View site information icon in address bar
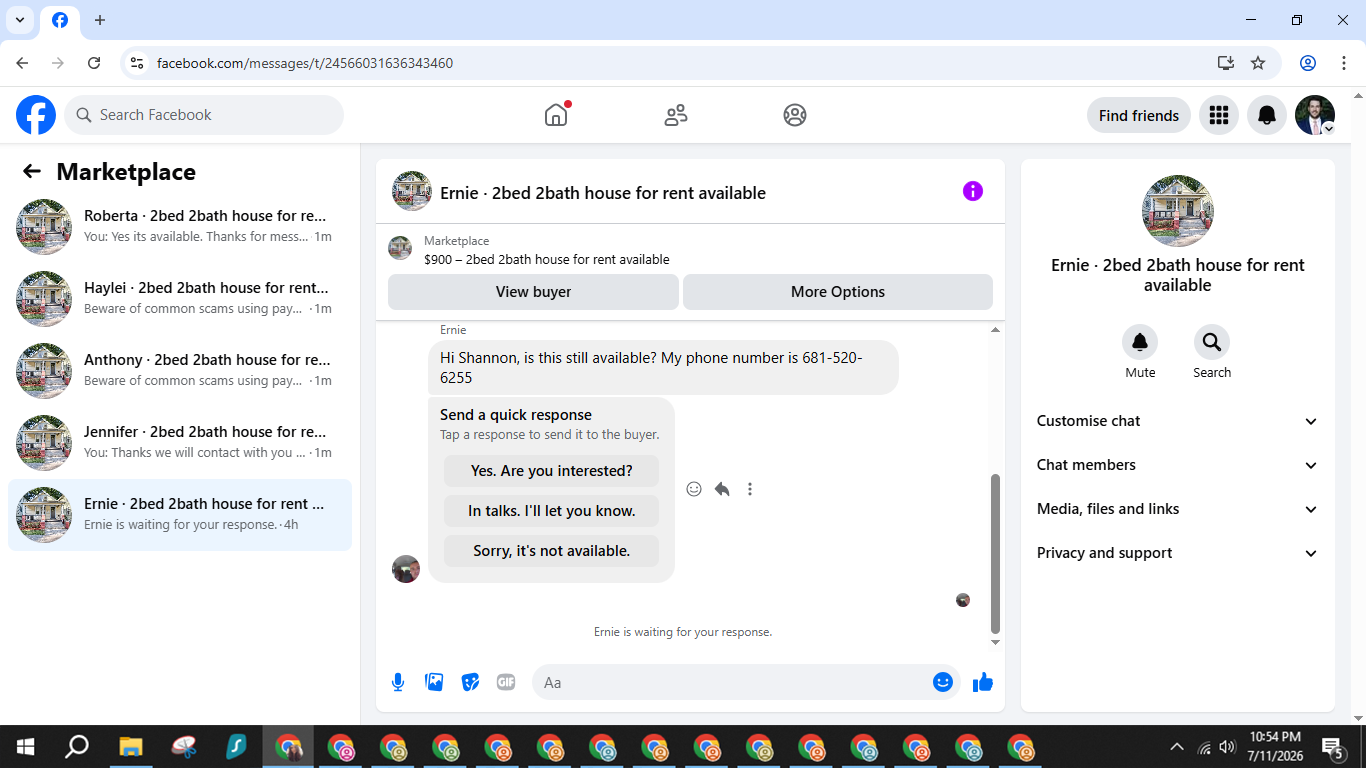The image size is (1366, 768). [137, 63]
